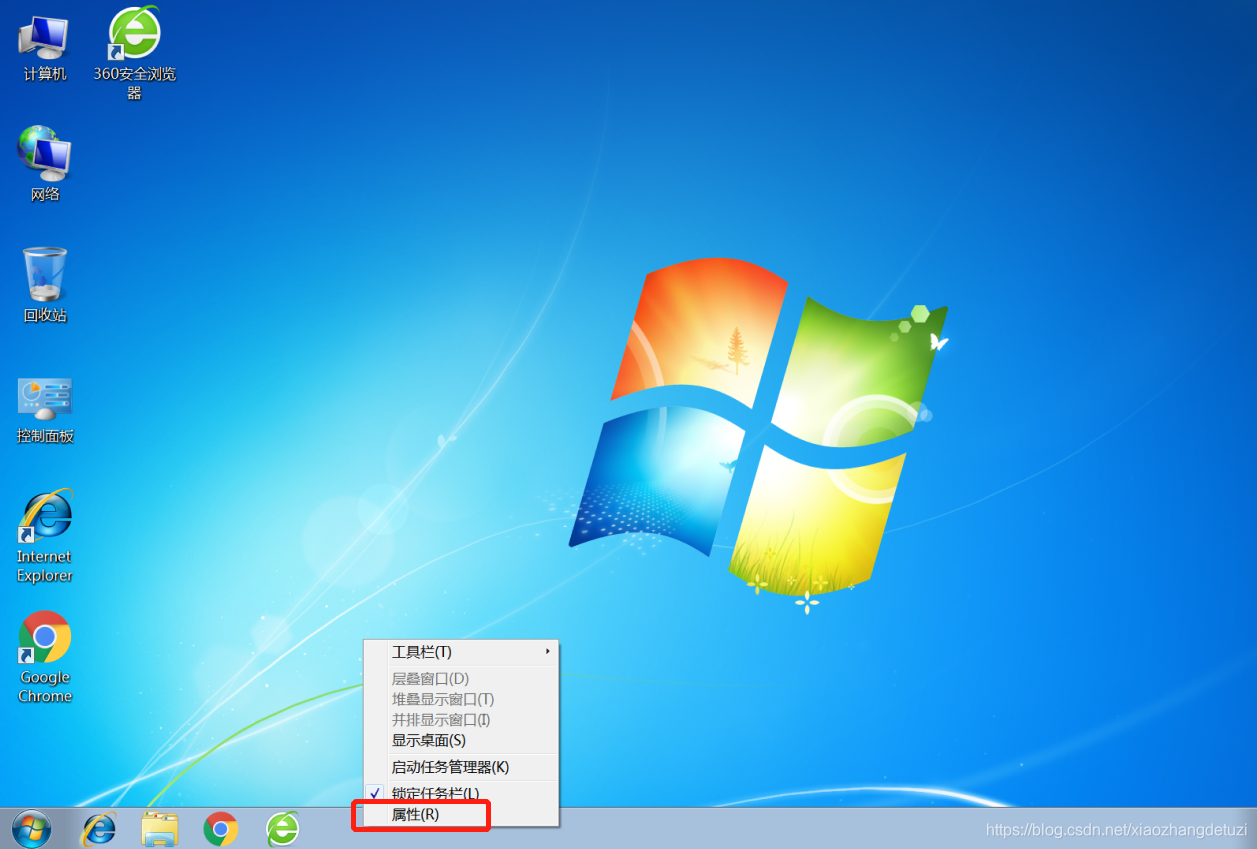Select the 网络 desktop icon
The image size is (1257, 849).
[45, 164]
